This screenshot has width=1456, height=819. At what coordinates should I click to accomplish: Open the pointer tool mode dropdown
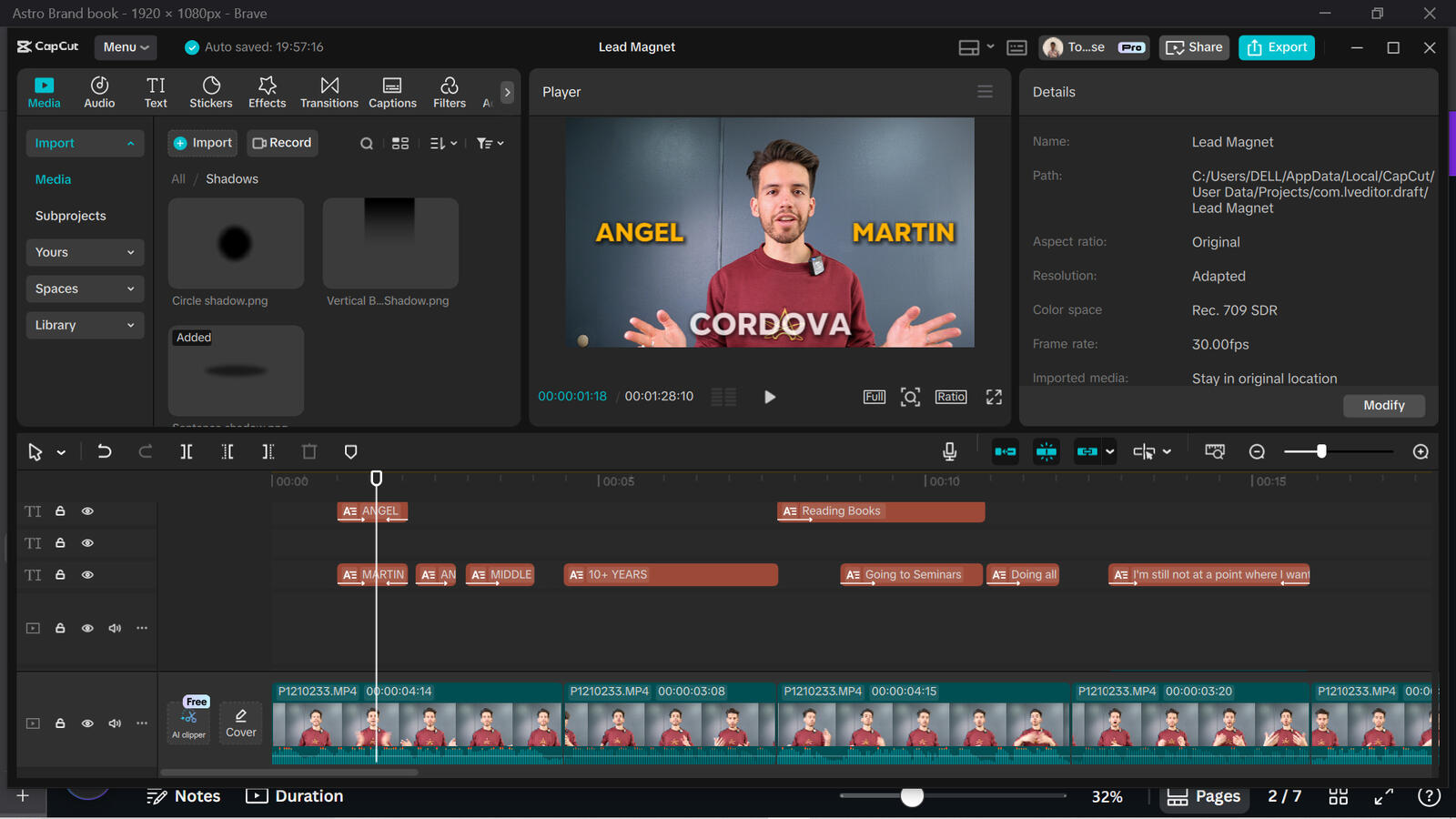[x=61, y=452]
